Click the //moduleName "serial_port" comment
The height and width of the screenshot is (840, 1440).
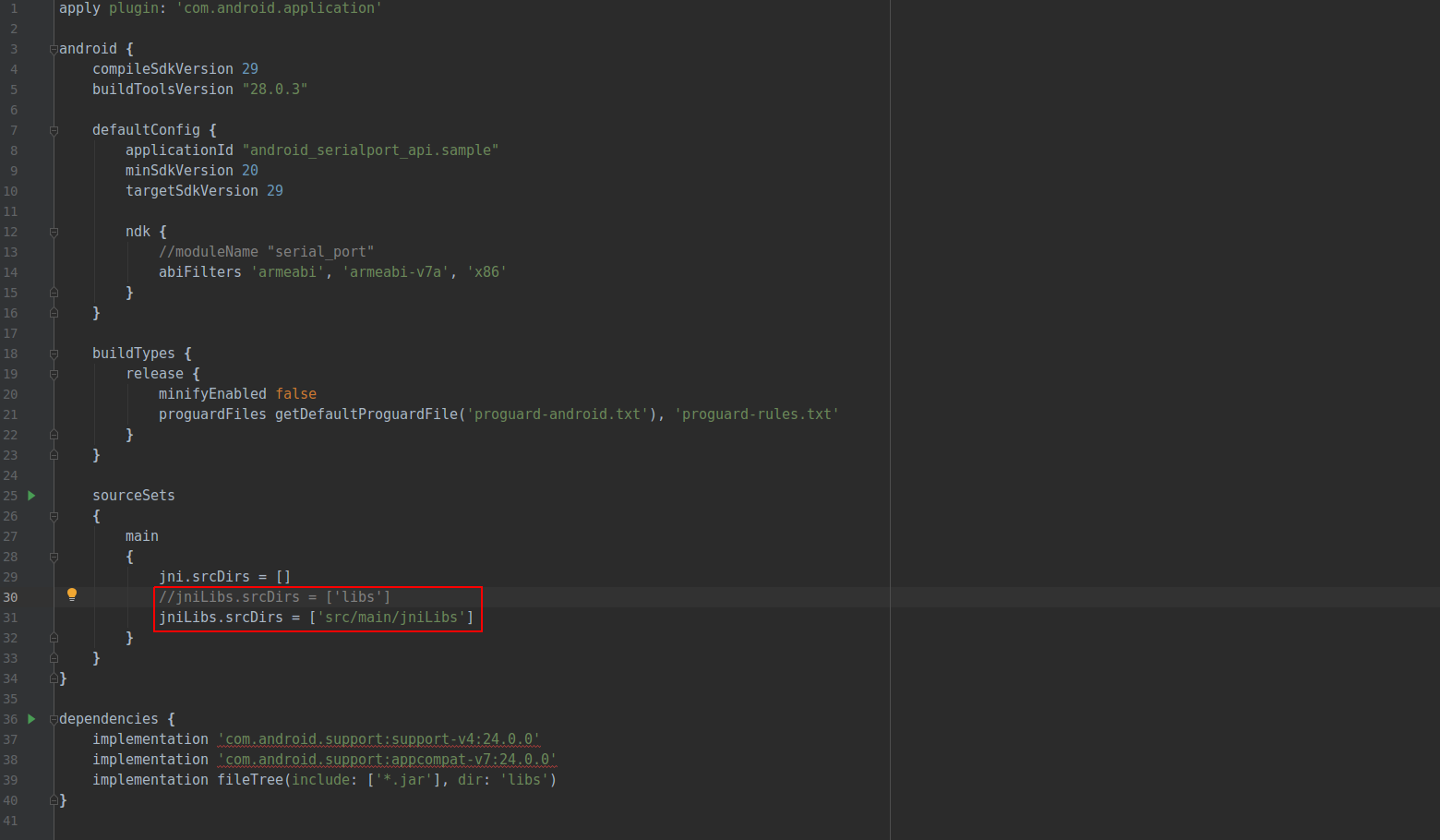coord(266,252)
